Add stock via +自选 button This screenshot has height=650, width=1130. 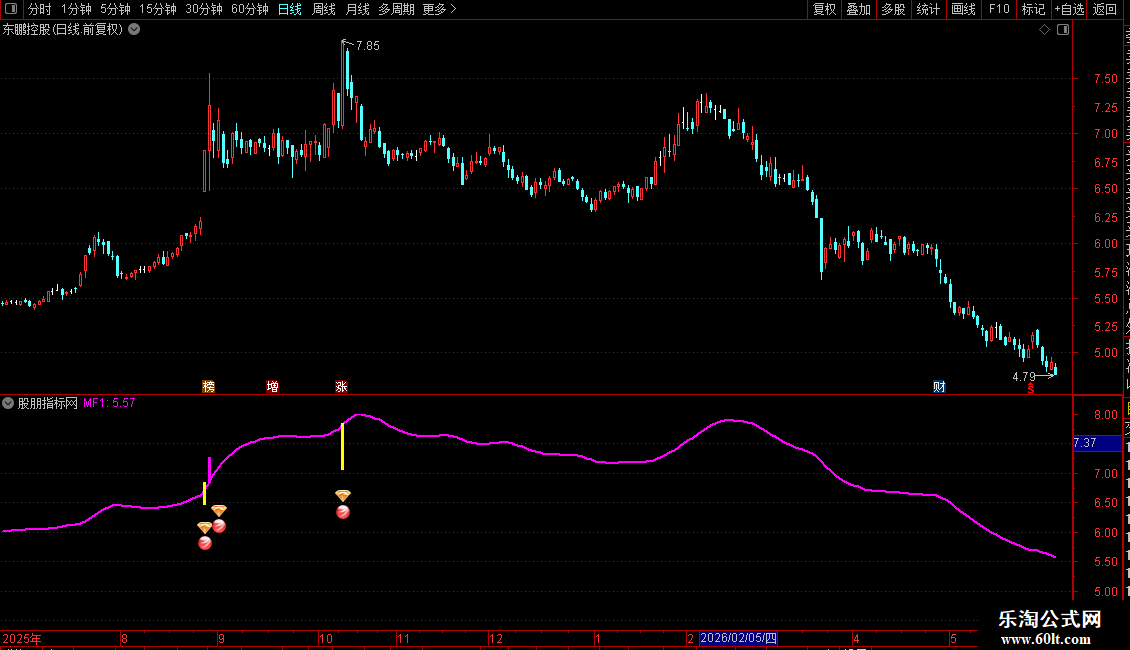1069,9
